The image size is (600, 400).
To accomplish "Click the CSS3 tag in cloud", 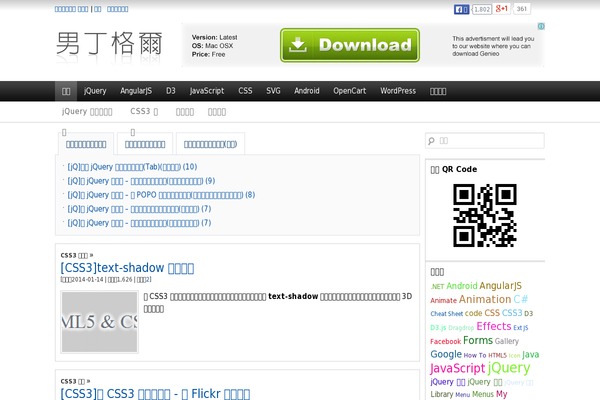I will tap(512, 313).
